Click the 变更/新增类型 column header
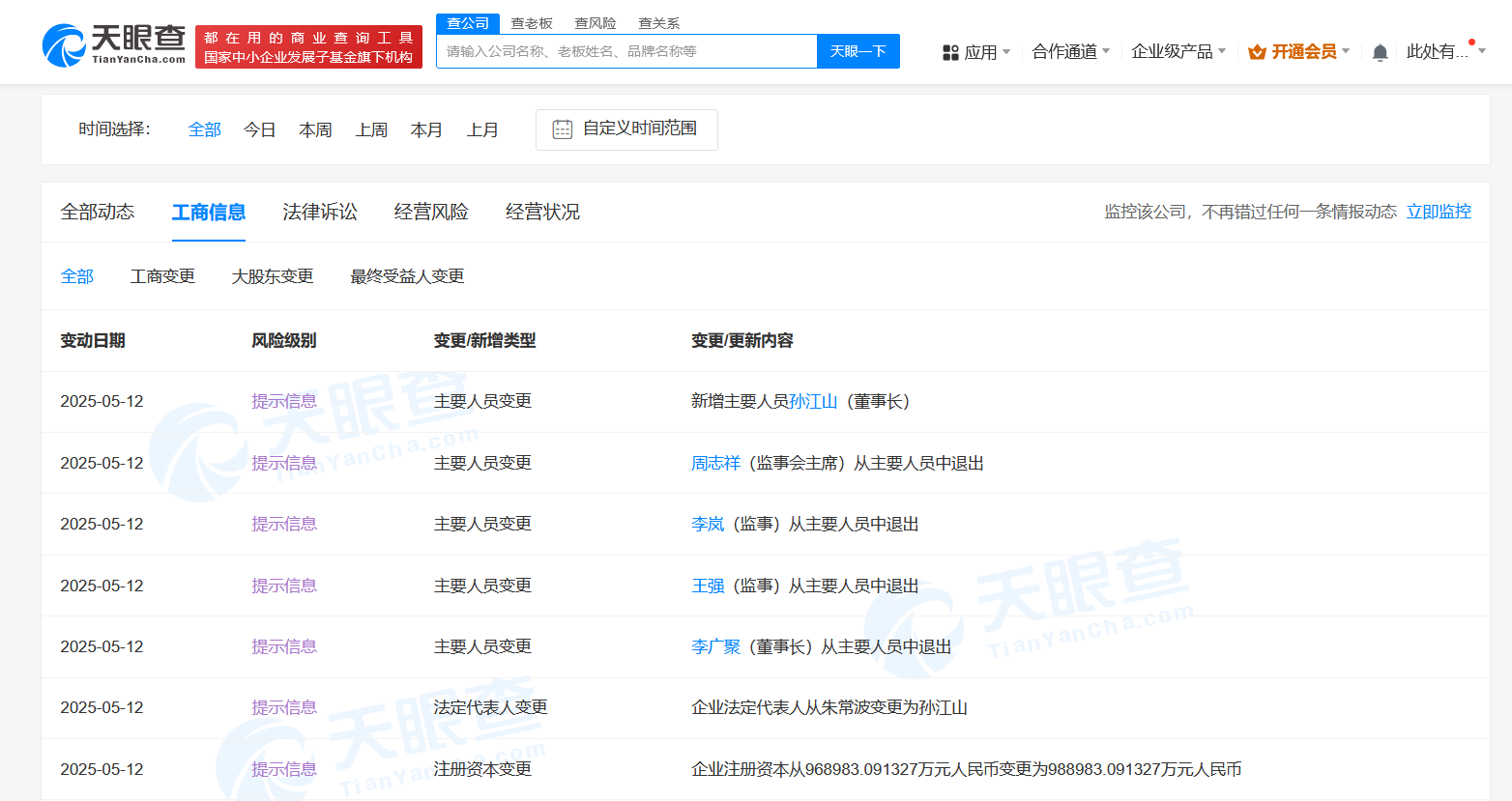The width and height of the screenshot is (1512, 801). [484, 340]
